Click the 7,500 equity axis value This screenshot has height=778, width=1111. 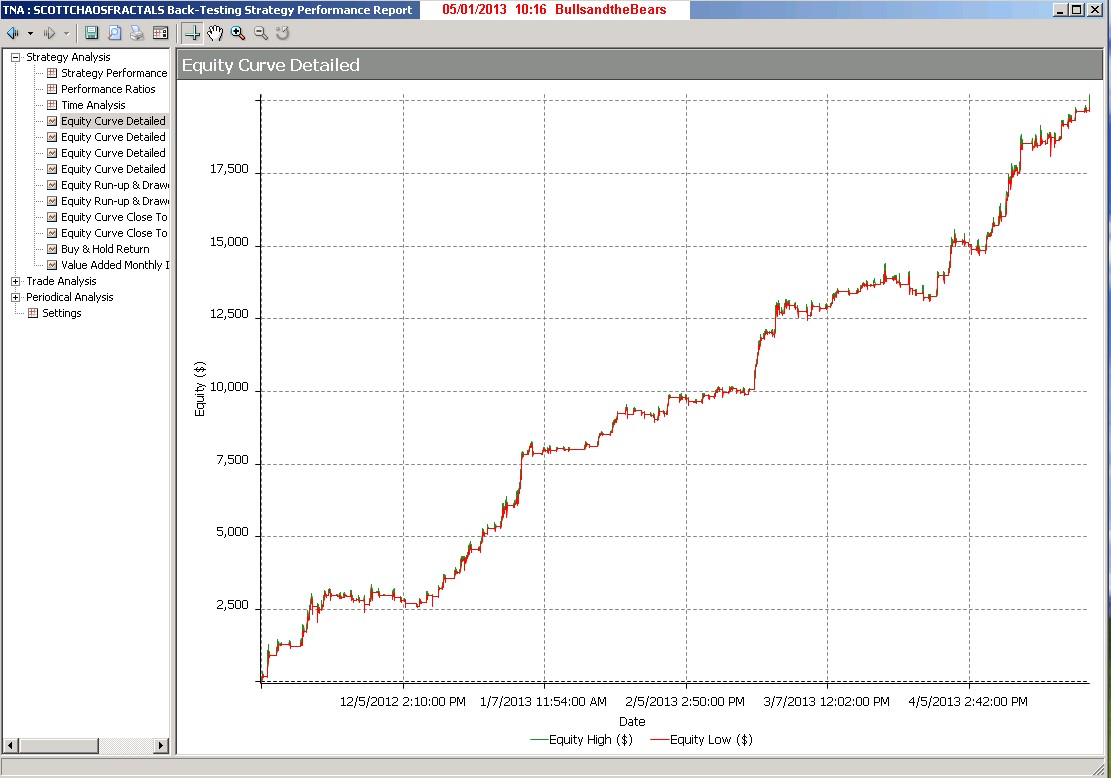[x=232, y=461]
